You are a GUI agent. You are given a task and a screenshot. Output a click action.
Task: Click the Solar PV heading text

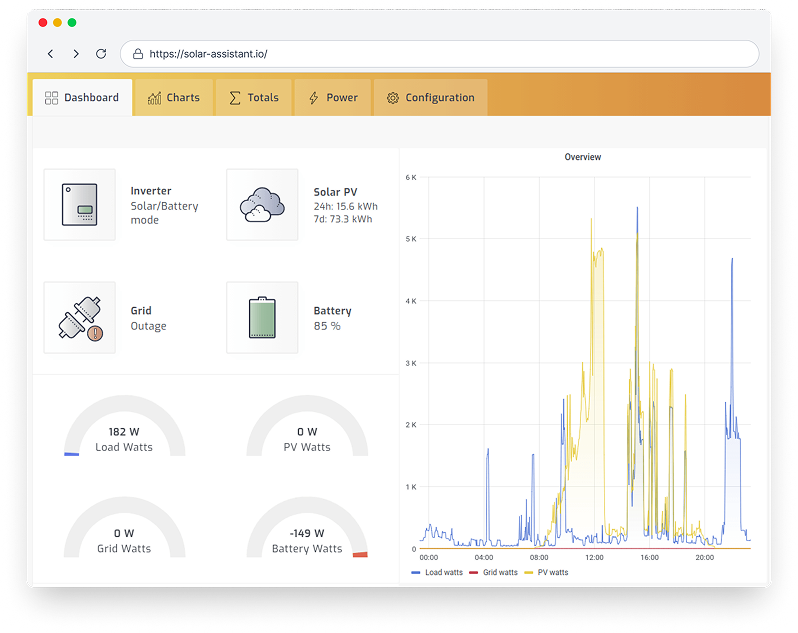(x=335, y=192)
